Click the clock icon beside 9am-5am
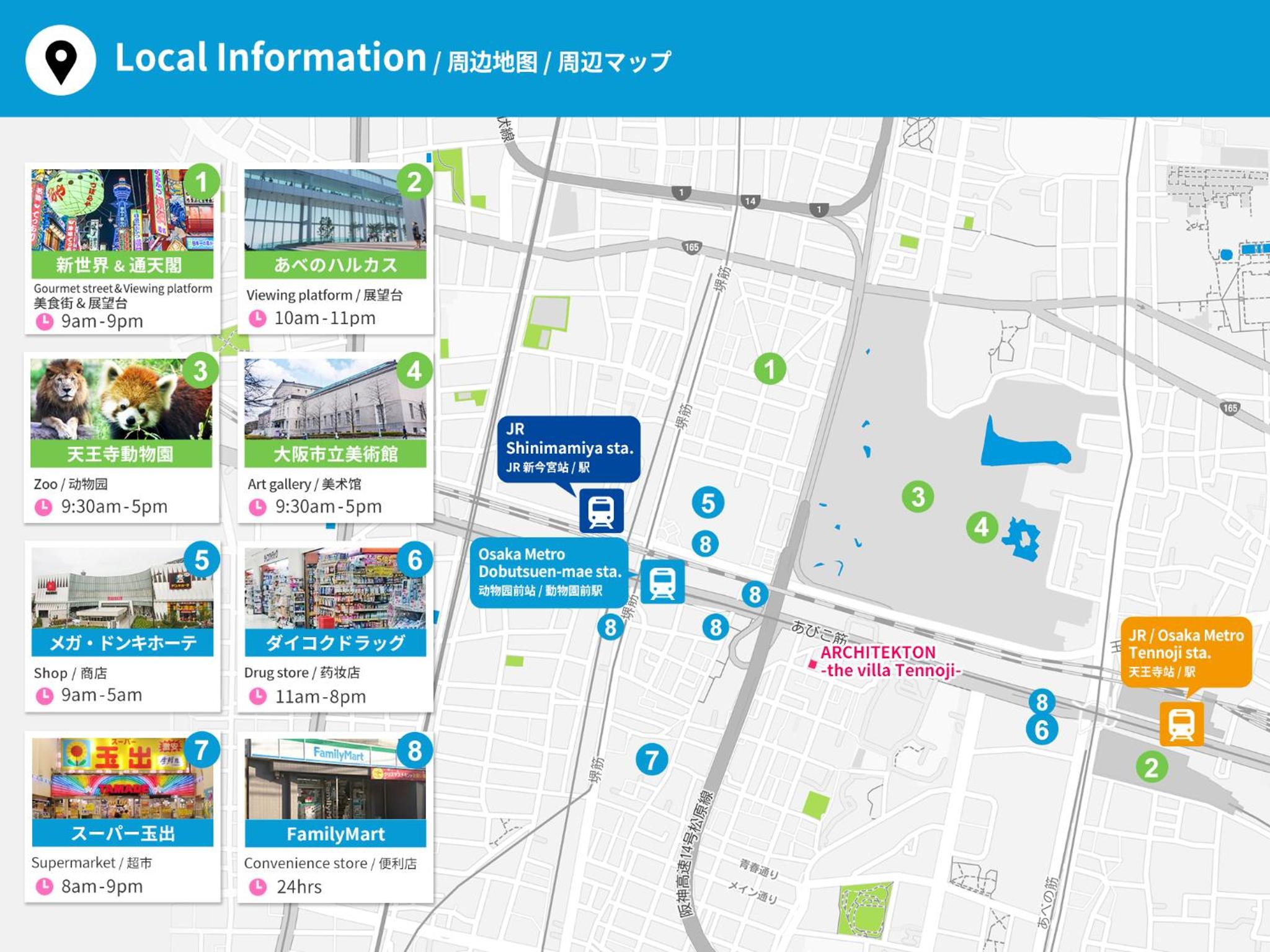The width and height of the screenshot is (1270, 952). pyautogui.click(x=45, y=696)
